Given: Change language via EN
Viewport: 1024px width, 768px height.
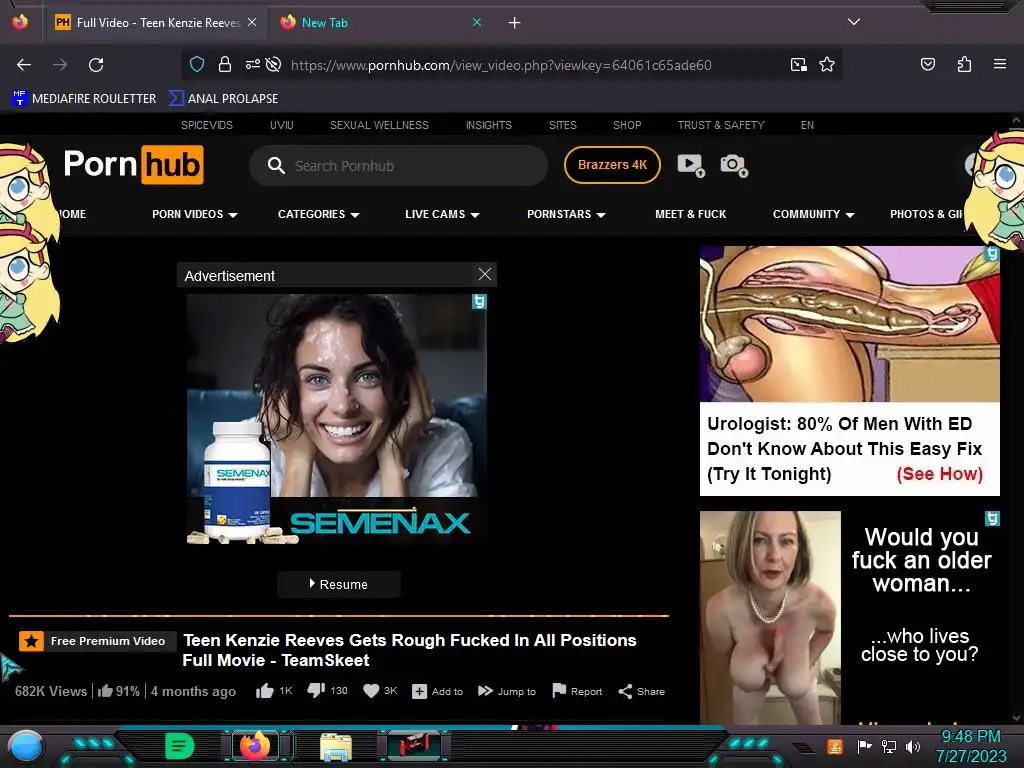Looking at the screenshot, I should [x=807, y=125].
